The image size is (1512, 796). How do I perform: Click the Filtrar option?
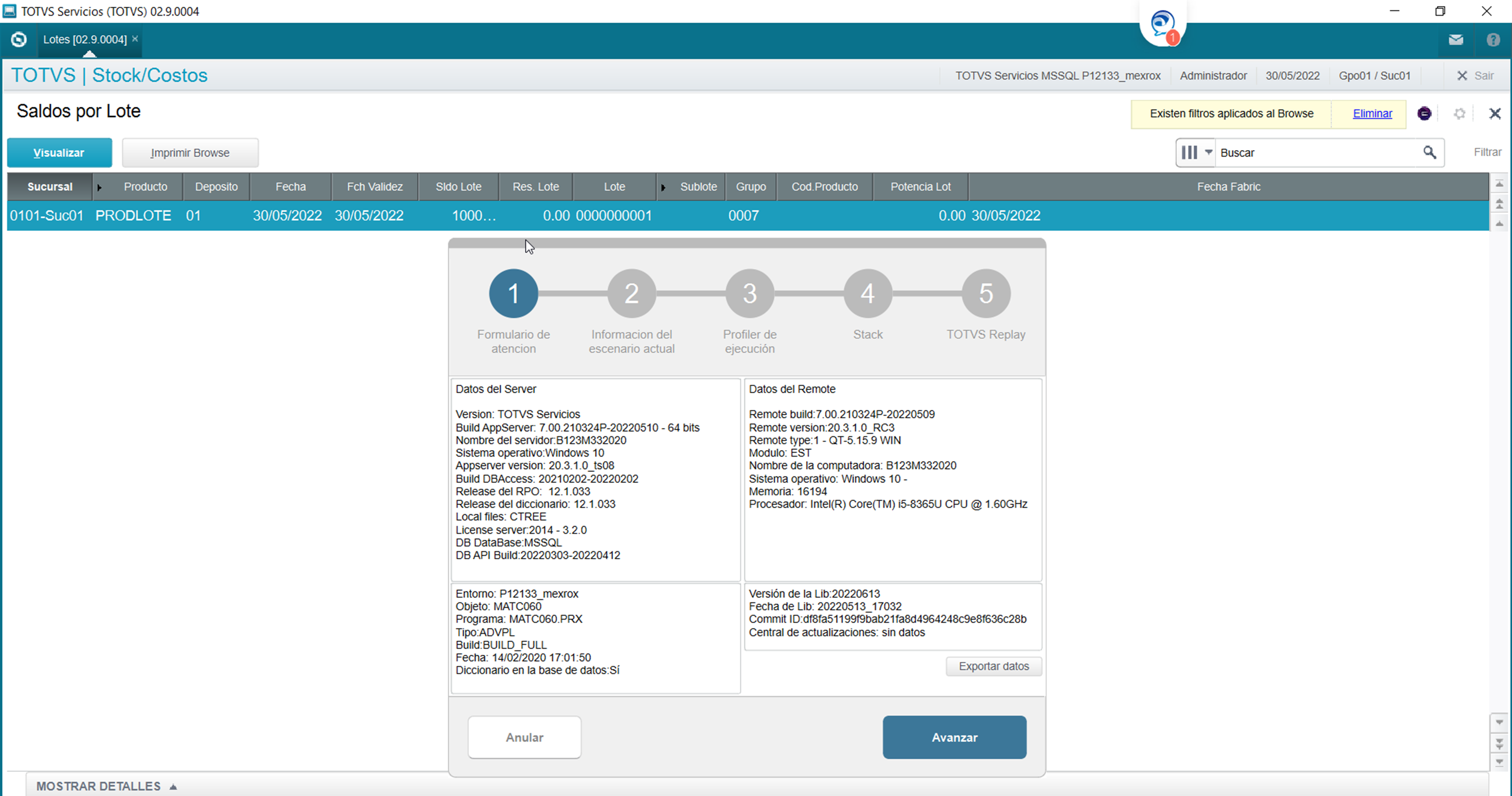tap(1487, 152)
